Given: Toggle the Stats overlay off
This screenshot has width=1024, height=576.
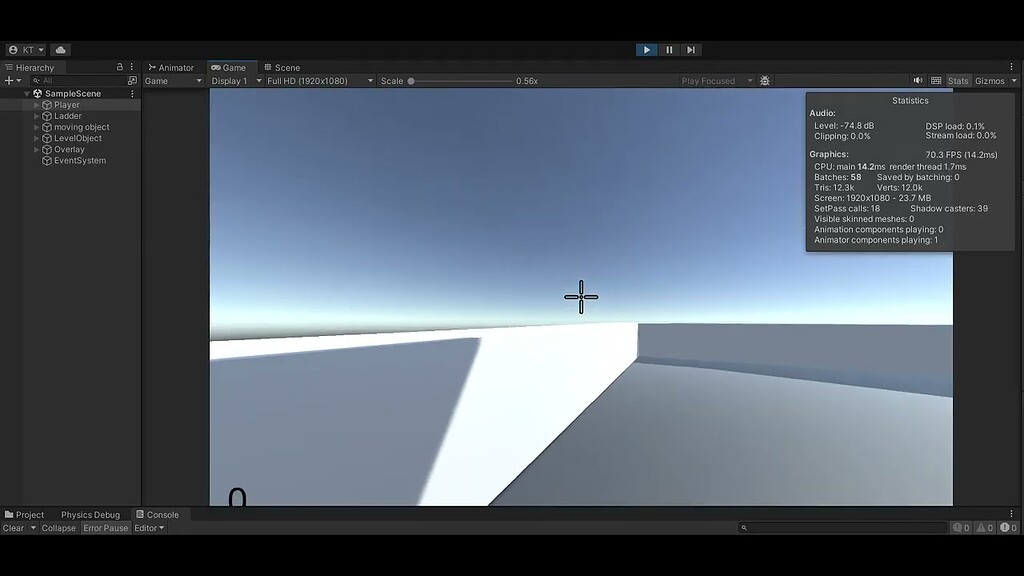Looking at the screenshot, I should tap(957, 80).
